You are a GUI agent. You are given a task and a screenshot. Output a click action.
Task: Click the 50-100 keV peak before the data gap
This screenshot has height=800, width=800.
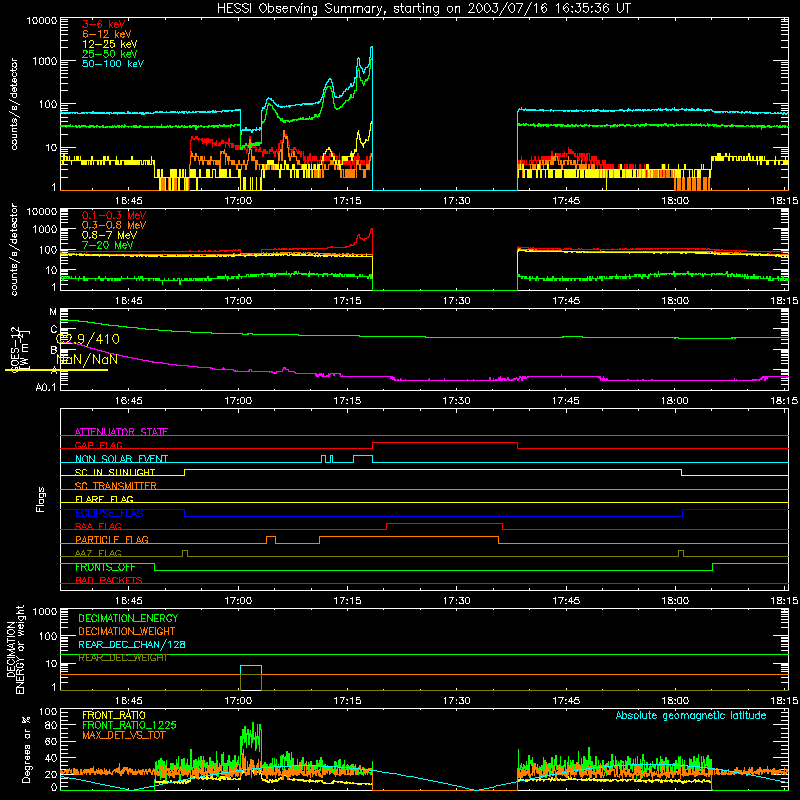click(371, 48)
